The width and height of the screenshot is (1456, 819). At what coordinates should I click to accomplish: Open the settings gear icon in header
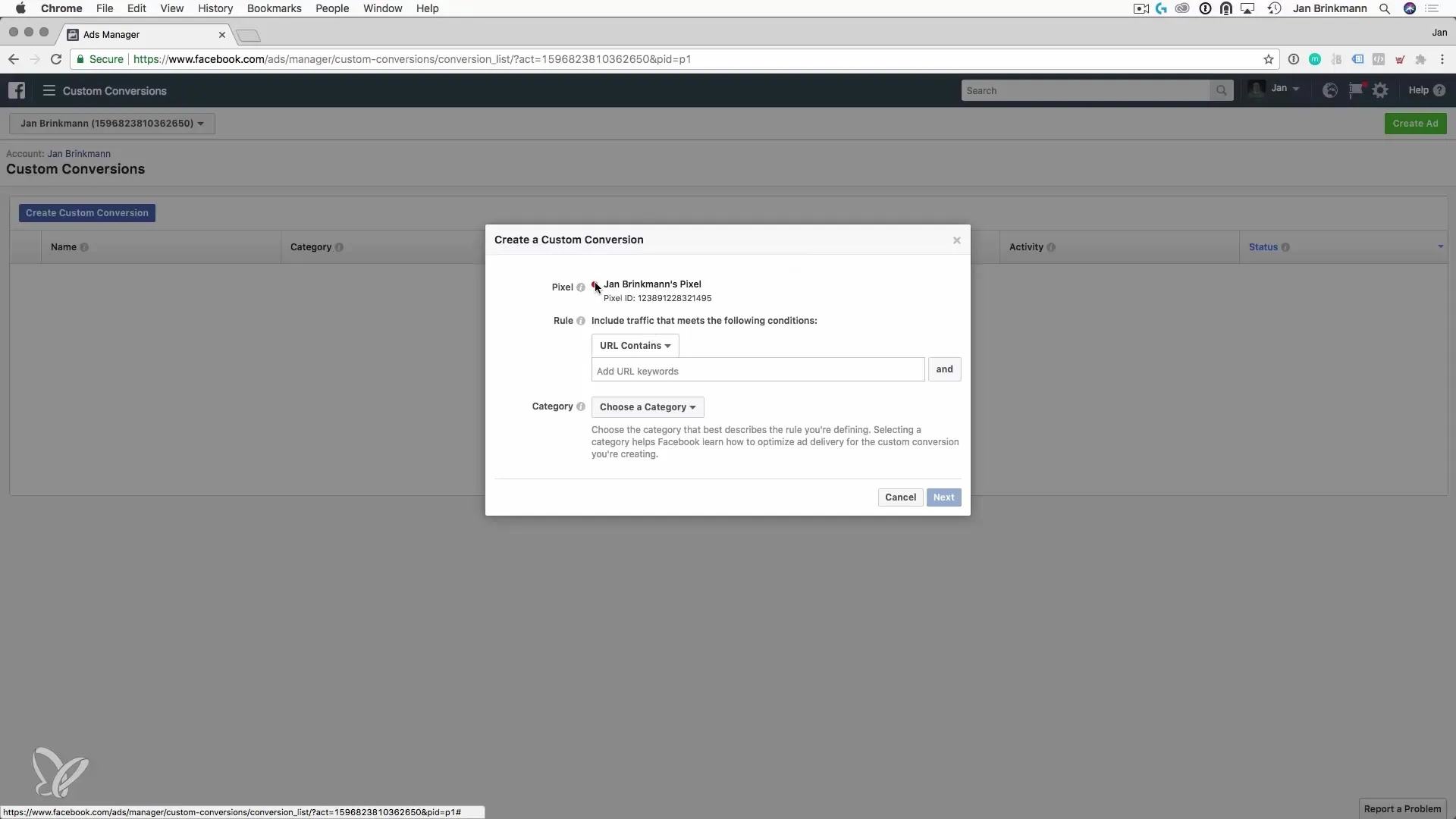(x=1381, y=90)
